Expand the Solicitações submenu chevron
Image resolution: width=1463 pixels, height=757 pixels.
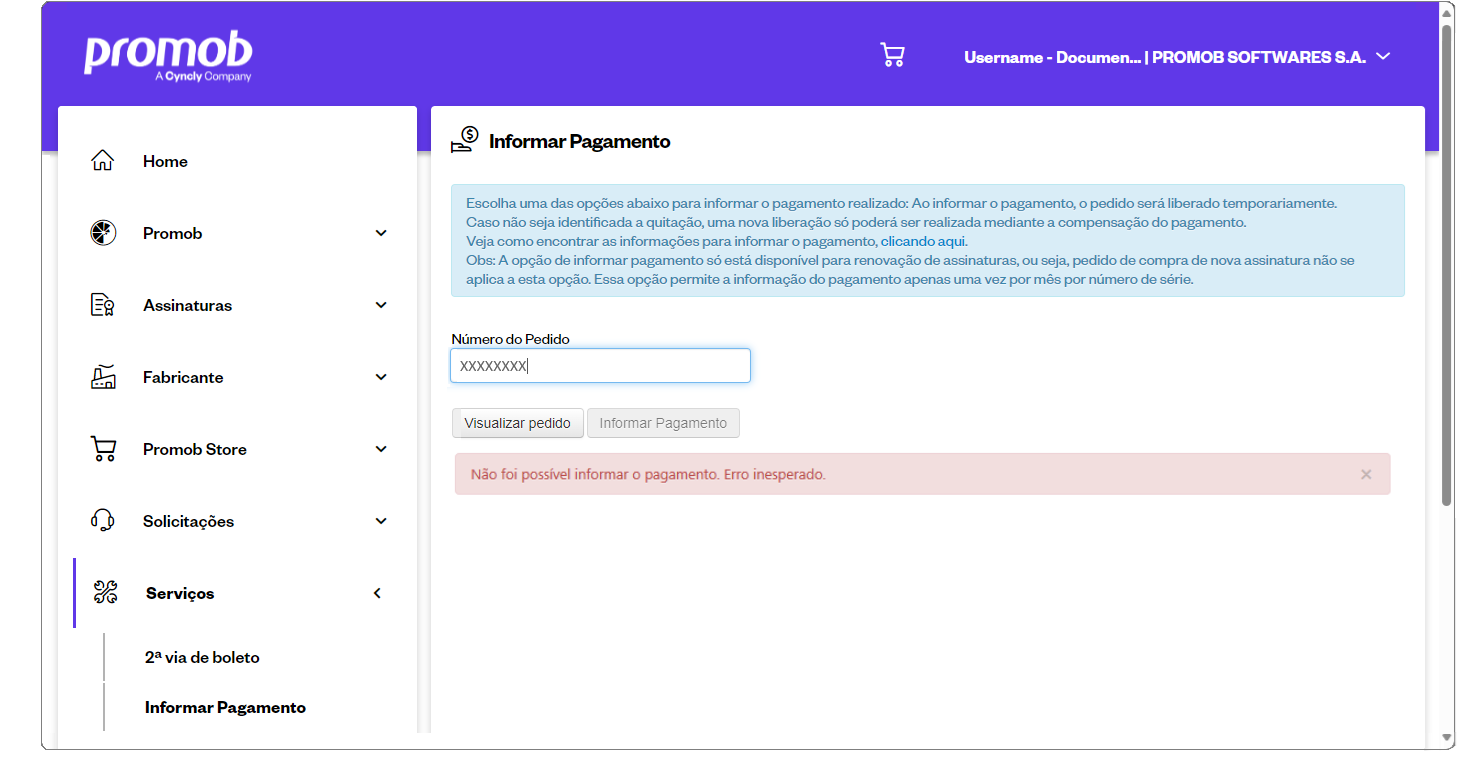point(381,521)
